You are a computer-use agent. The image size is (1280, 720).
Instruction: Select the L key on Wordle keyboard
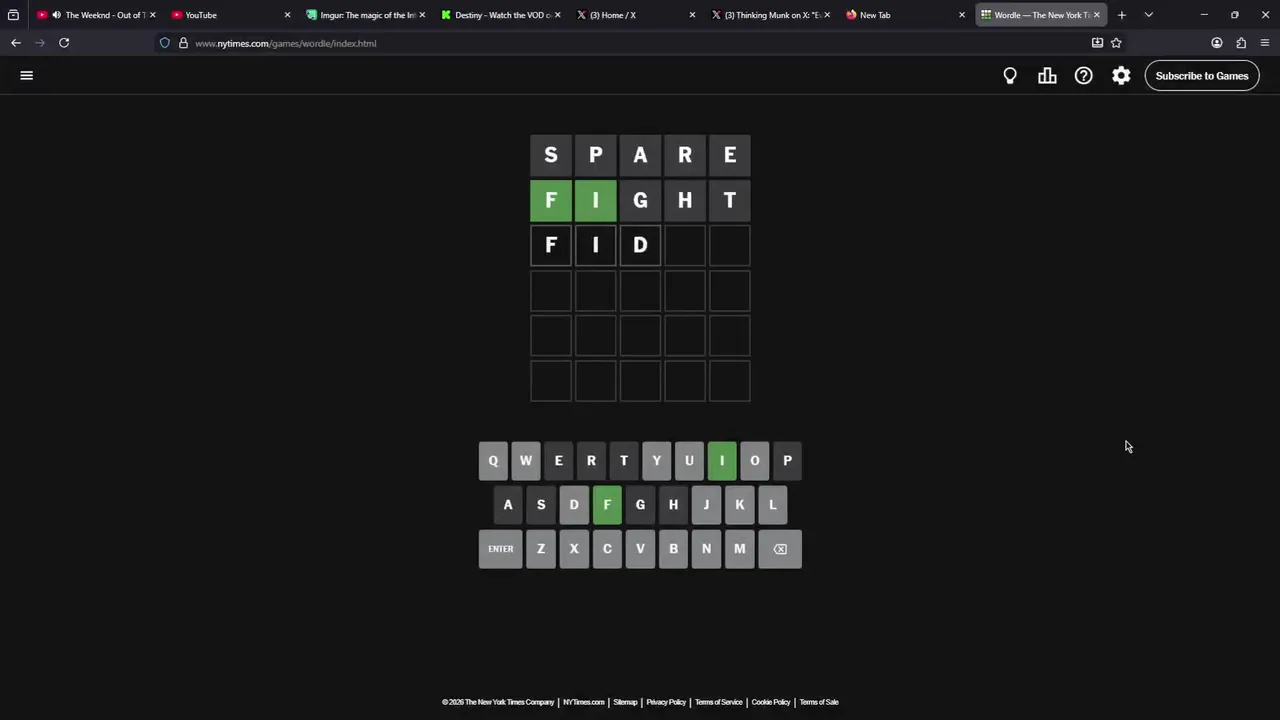pyautogui.click(x=772, y=505)
